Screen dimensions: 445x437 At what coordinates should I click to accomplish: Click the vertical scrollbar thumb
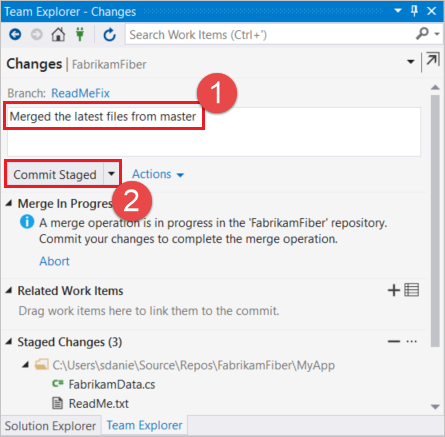(435, 221)
